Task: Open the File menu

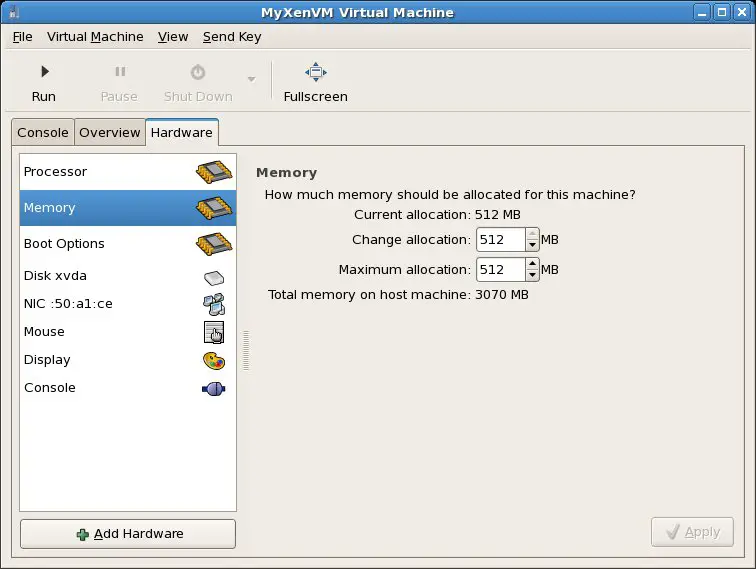Action: 22,37
